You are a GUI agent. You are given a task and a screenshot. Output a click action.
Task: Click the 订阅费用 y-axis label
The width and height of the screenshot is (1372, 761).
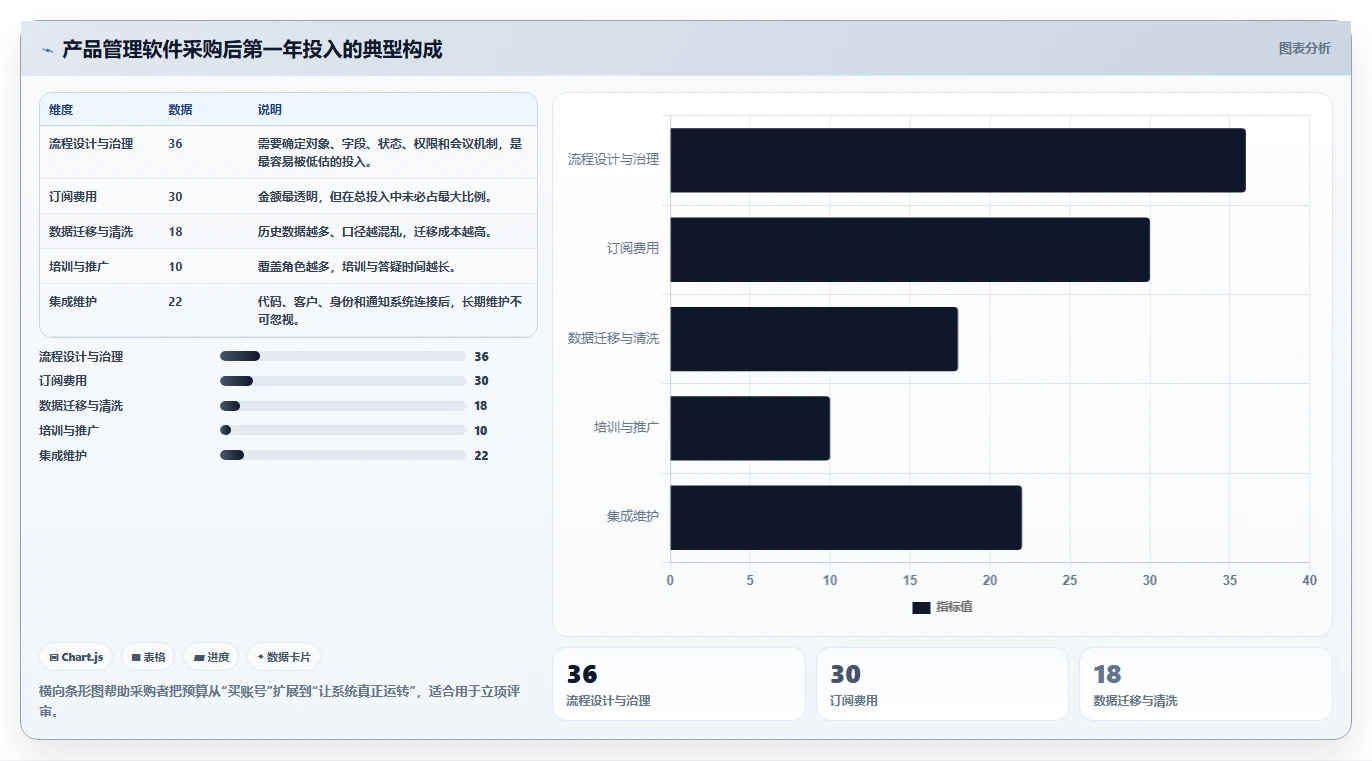pos(633,249)
